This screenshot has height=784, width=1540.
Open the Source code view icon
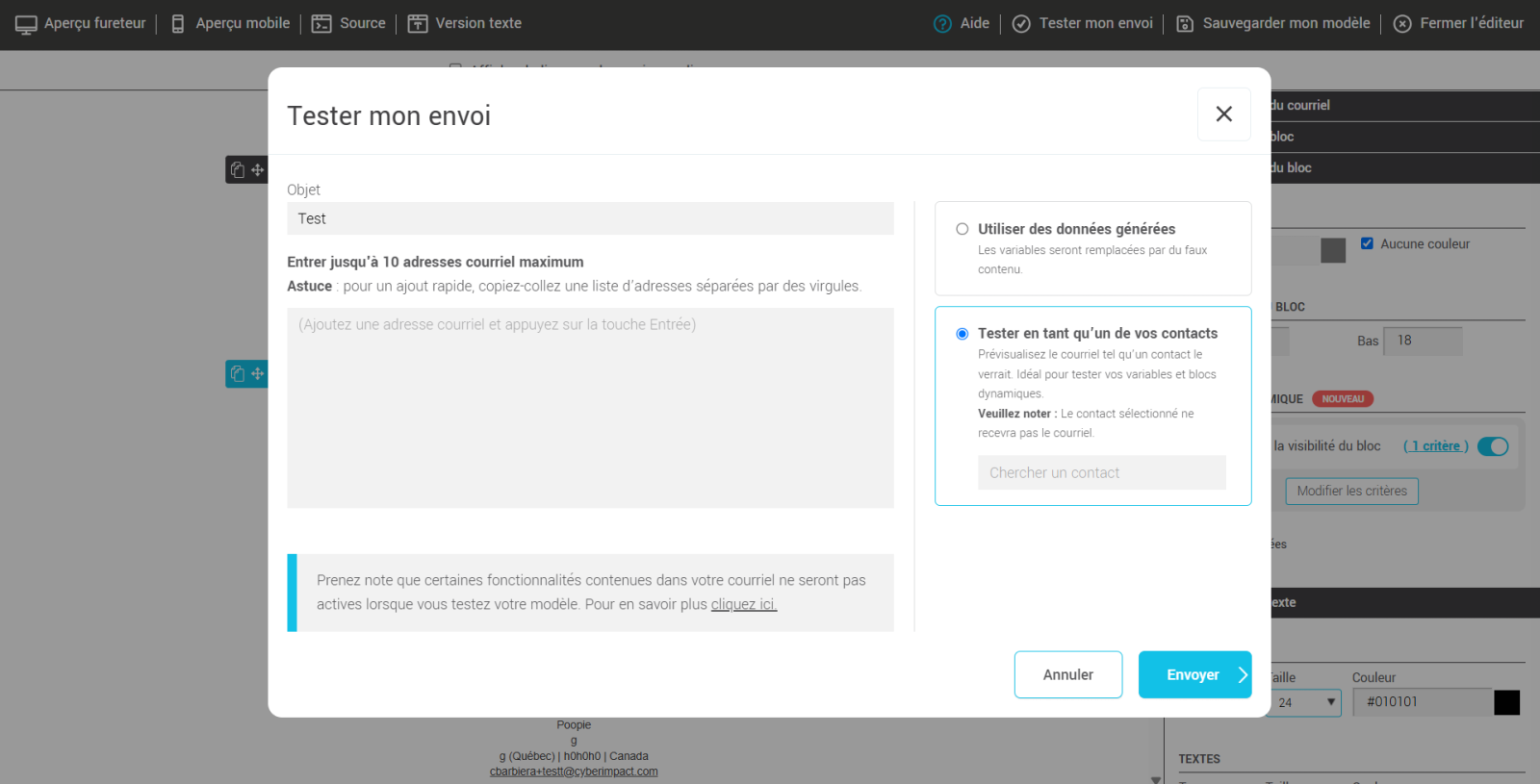[321, 24]
